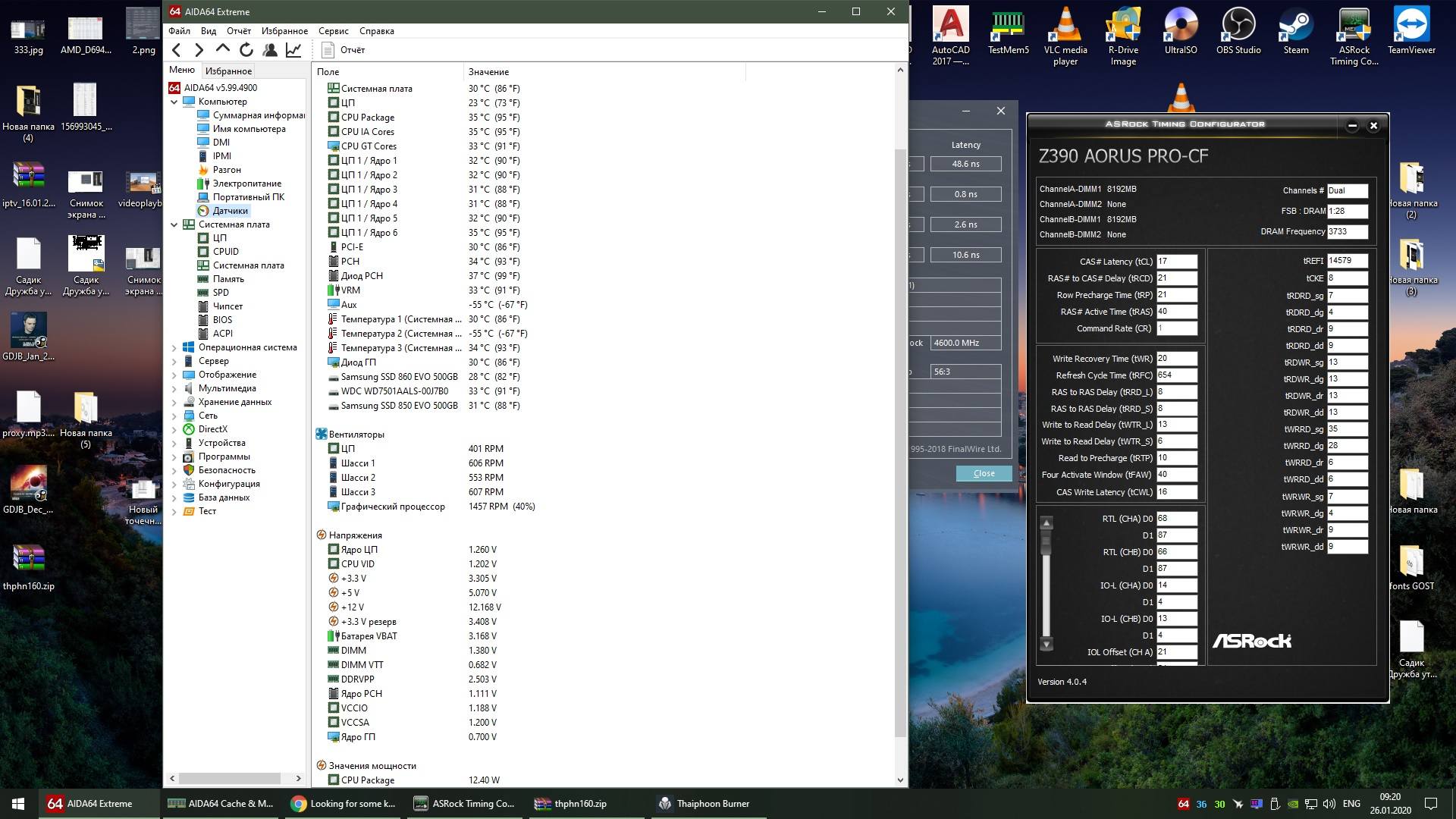Screen dimensions: 1456x819
Task: Refresh AIDA64 data with refresh icon
Action: (x=246, y=50)
